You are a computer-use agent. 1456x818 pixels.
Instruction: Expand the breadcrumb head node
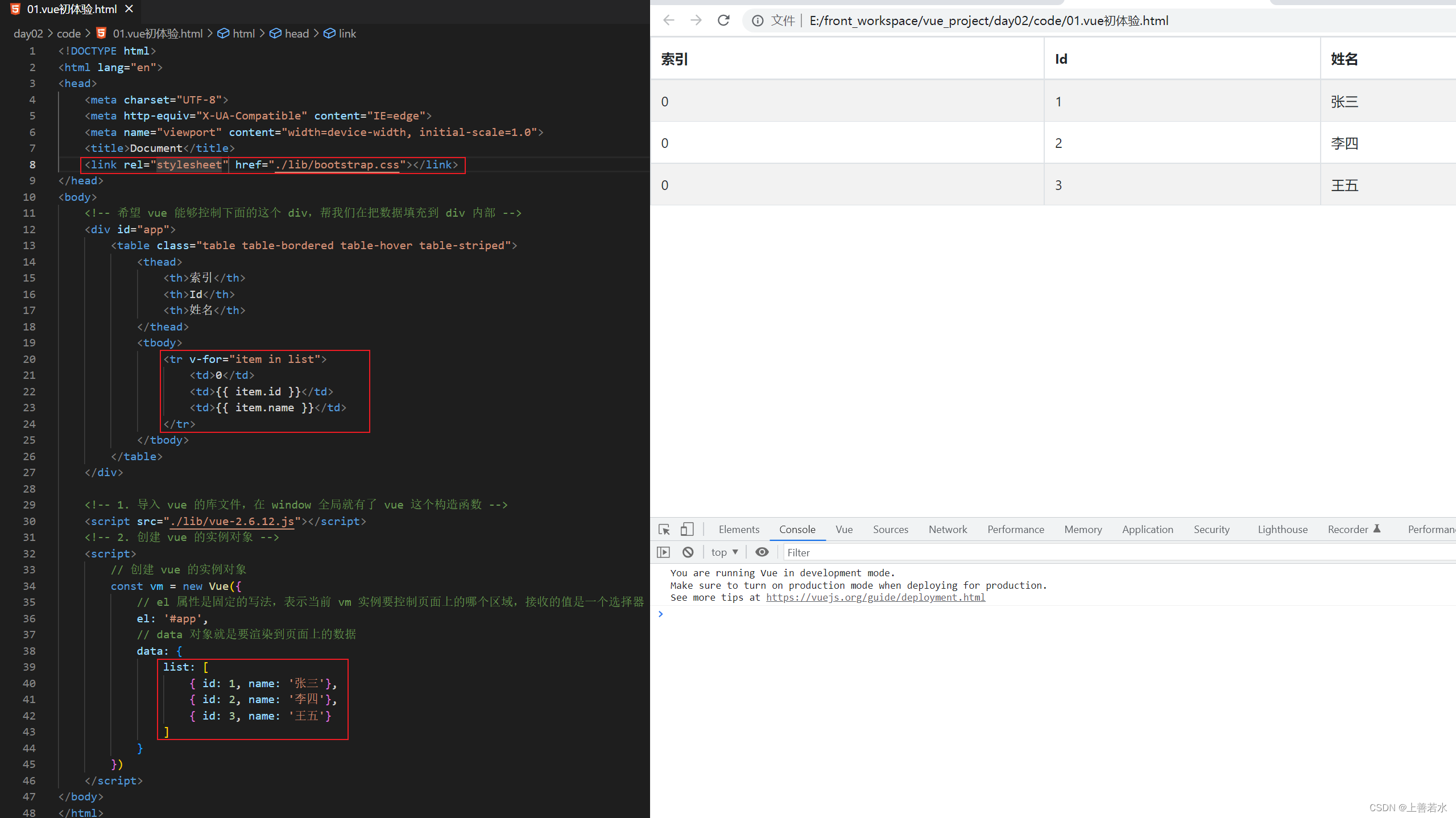point(297,33)
